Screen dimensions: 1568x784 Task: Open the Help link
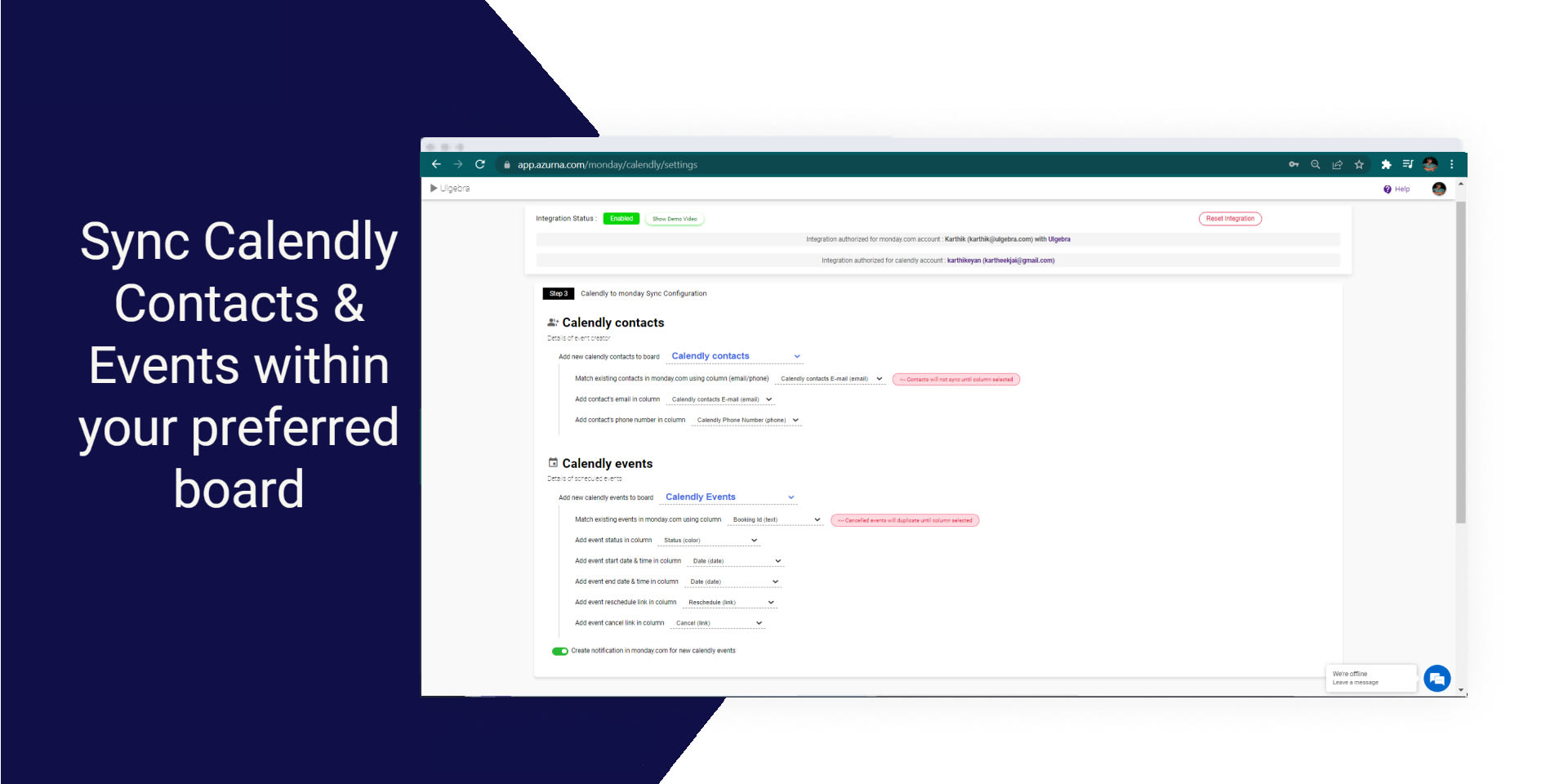(1396, 189)
